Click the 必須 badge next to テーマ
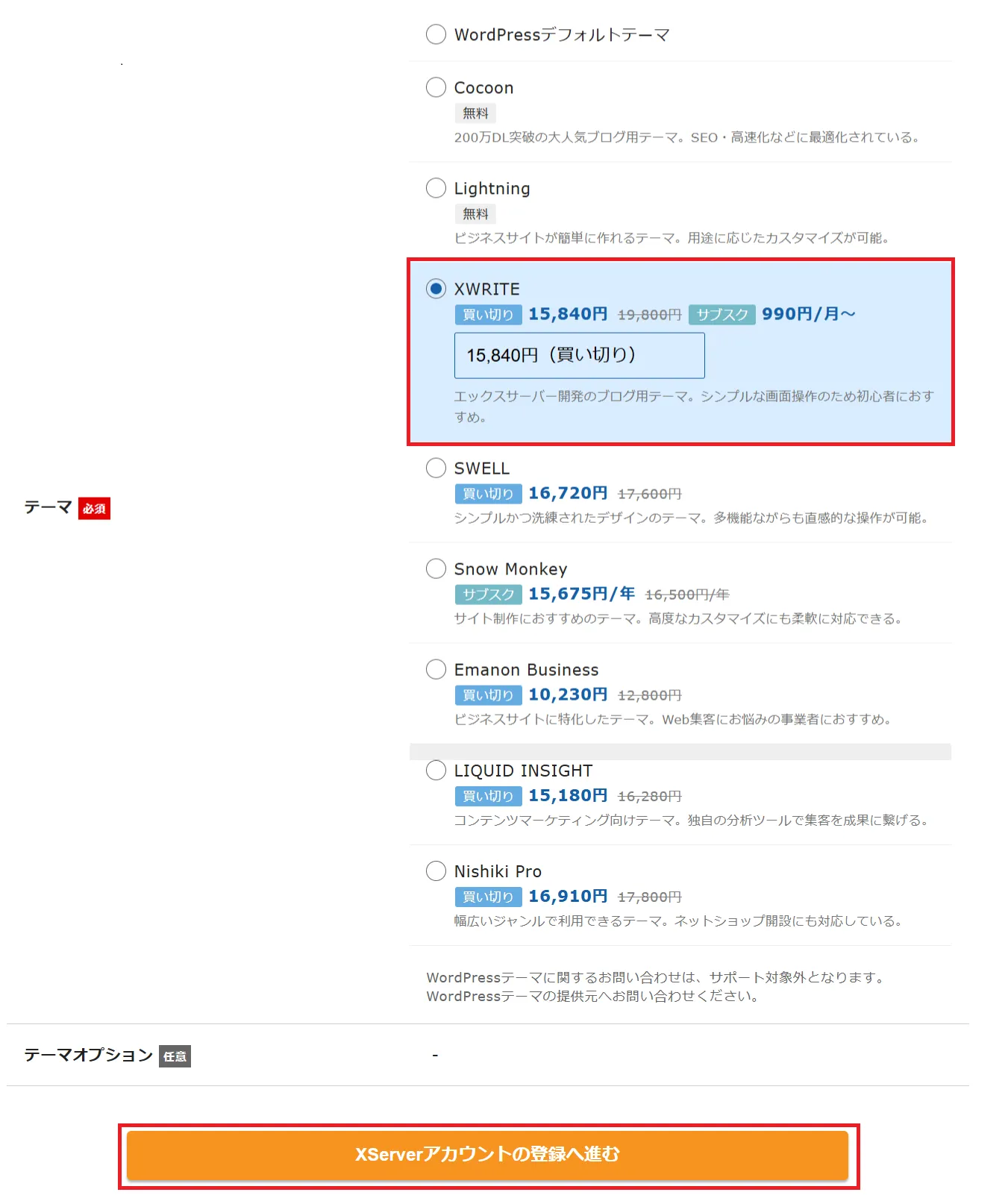 (x=94, y=509)
